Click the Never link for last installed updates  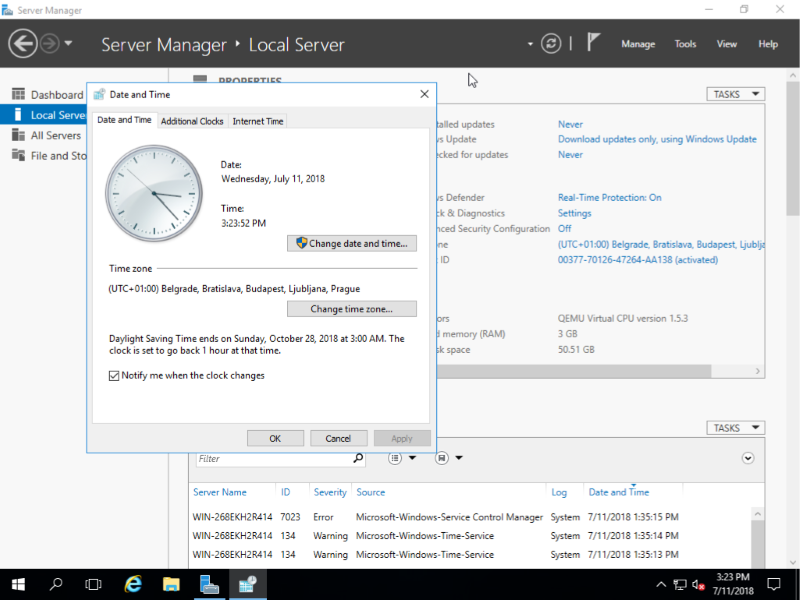pyautogui.click(x=570, y=124)
